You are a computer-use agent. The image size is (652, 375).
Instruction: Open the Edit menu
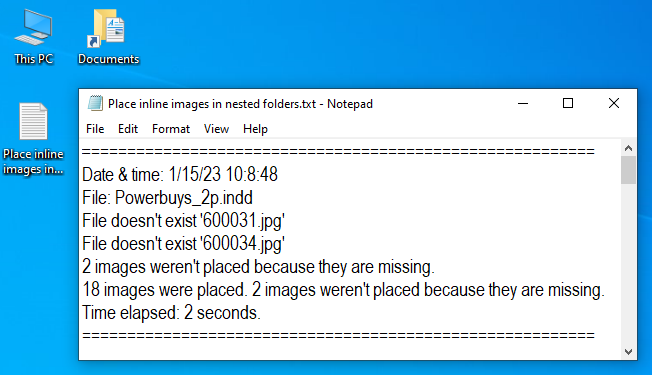128,129
